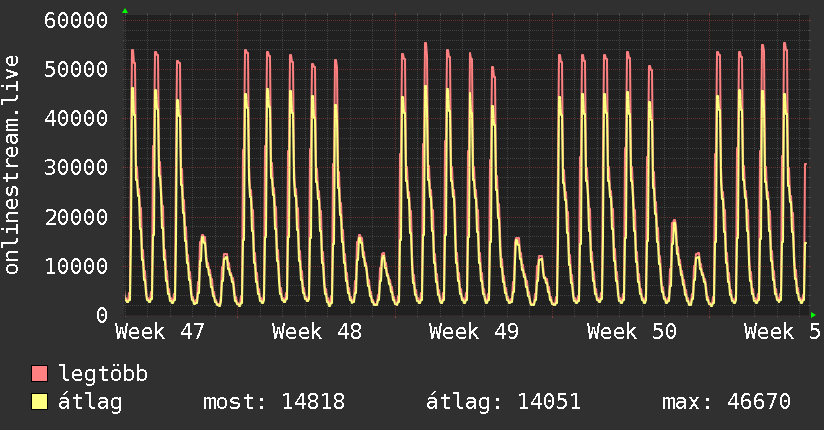
Task: Click the Week 47 axis label
Action: tap(160, 332)
